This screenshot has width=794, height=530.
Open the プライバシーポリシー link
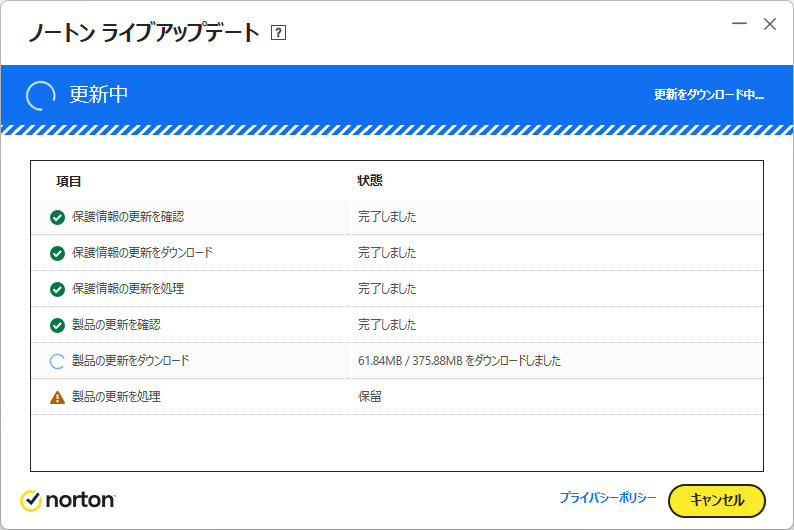click(608, 498)
